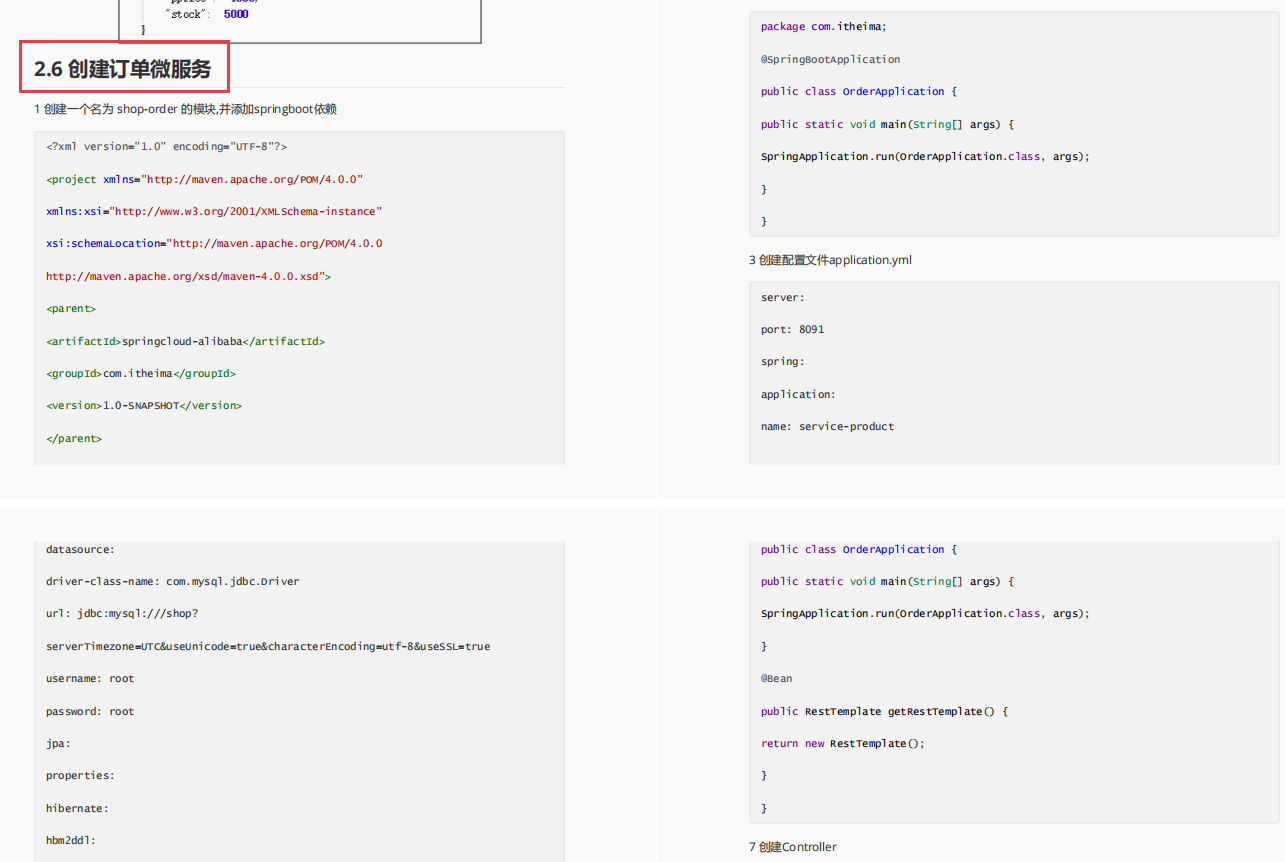1285x862 pixels.
Task: Select the getRestTemplate() method declaration line
Action: point(884,711)
